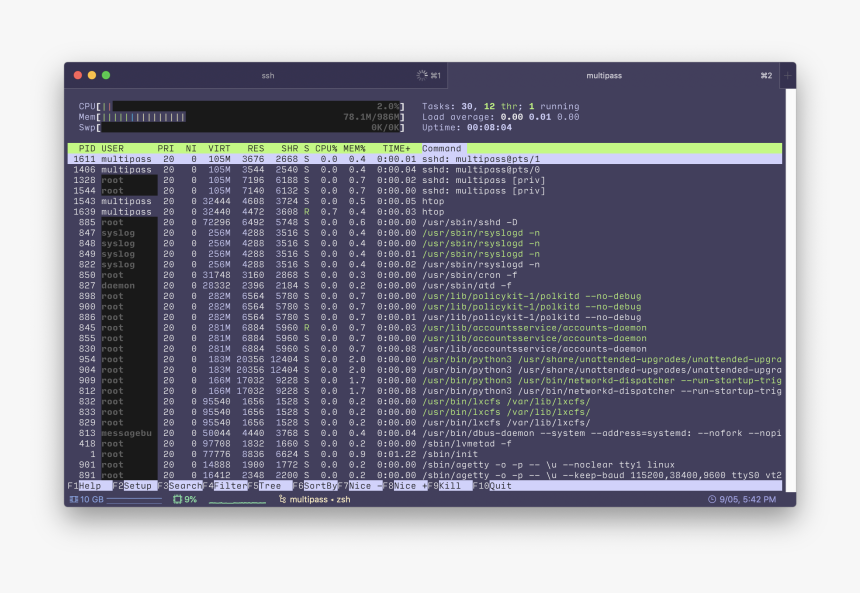
Task: Select PID 812 networkd-dispatcher row
Action: point(425,391)
